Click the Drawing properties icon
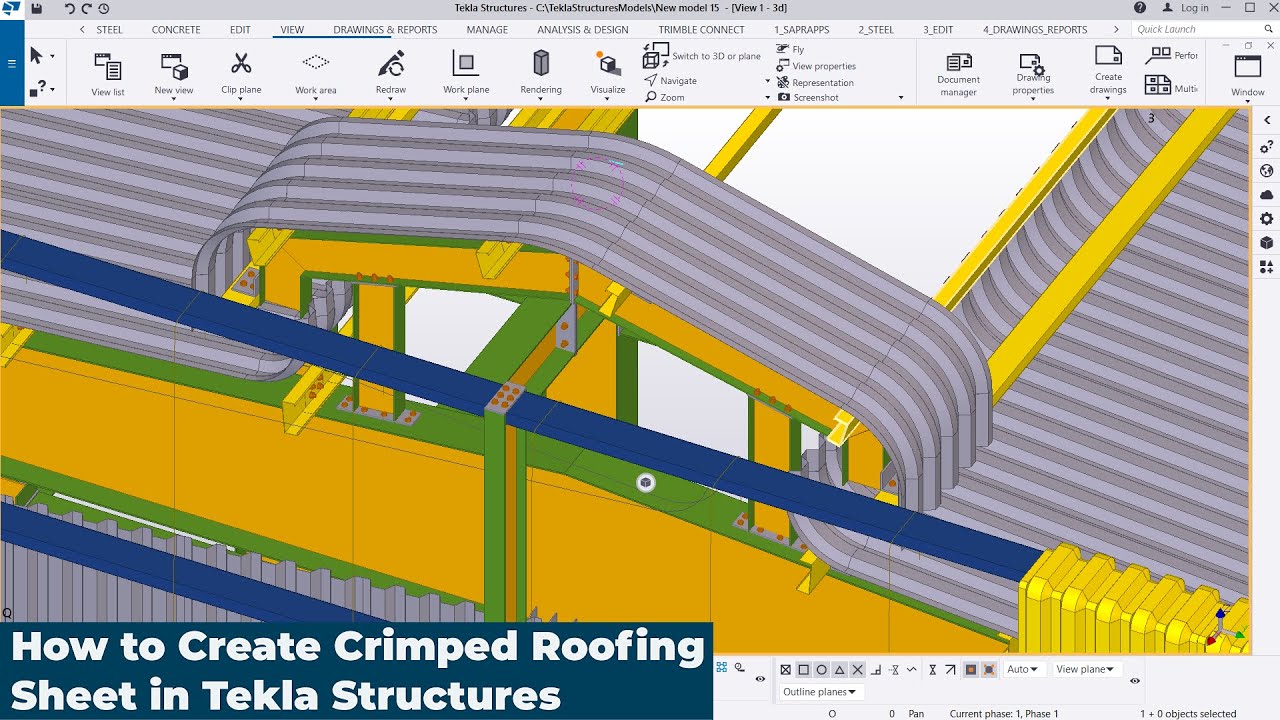This screenshot has width=1280, height=720. pos(1032,64)
